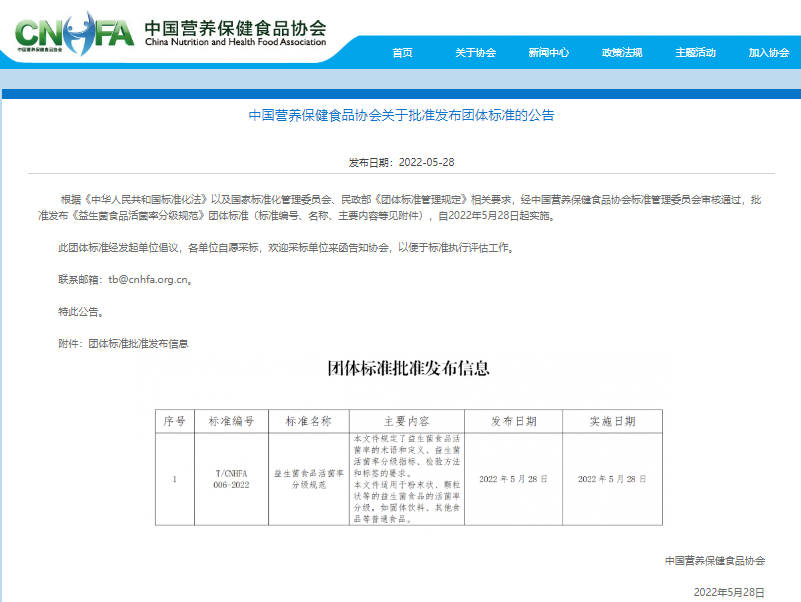Image resolution: width=801 pixels, height=602 pixels.
Task: Click the 序号 column header
Action: pyautogui.click(x=174, y=421)
